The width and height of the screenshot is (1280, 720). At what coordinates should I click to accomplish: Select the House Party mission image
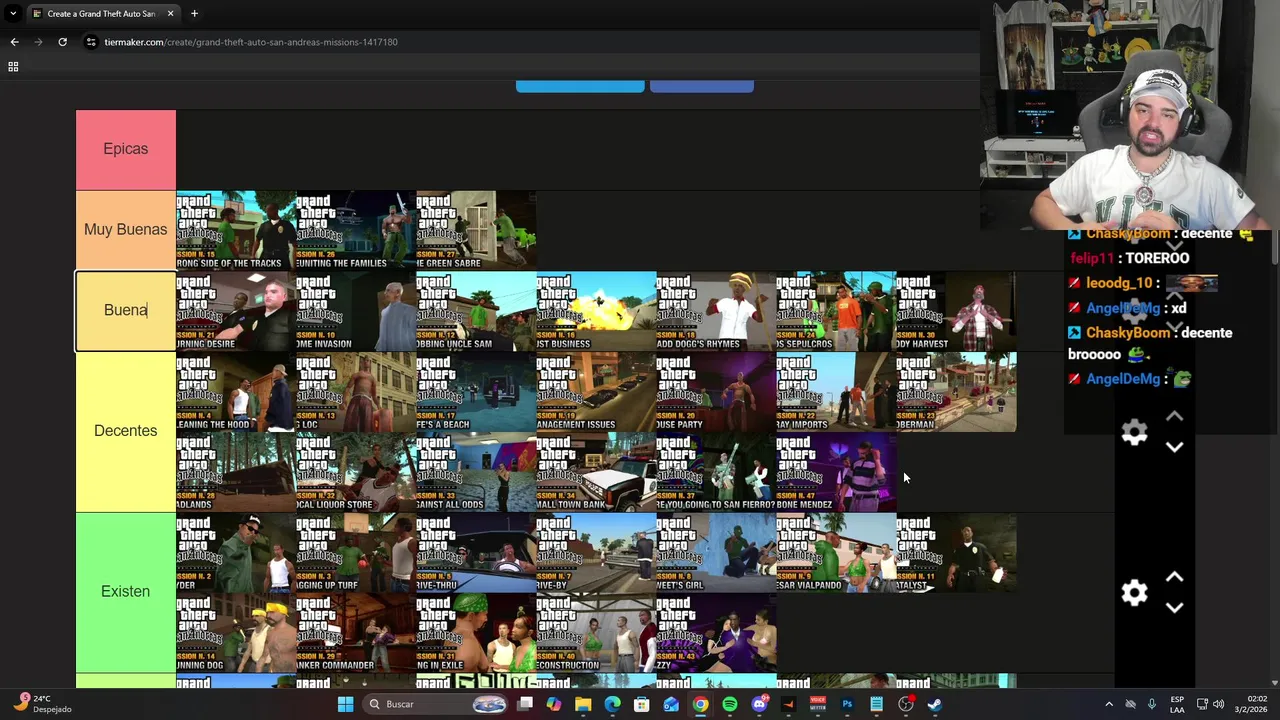[716, 391]
